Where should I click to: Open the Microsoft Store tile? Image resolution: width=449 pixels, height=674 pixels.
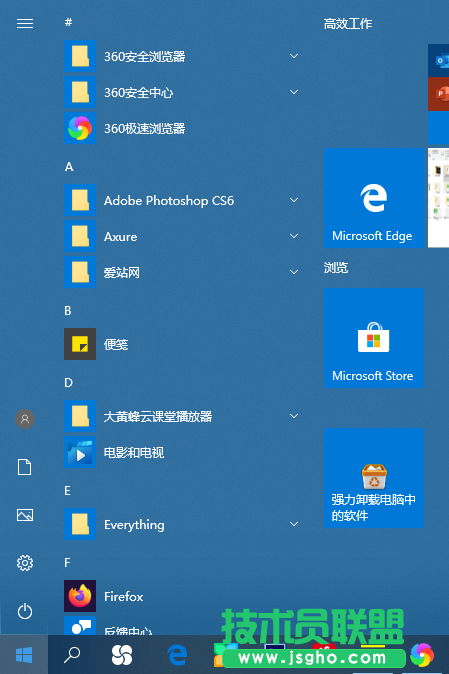(x=374, y=338)
